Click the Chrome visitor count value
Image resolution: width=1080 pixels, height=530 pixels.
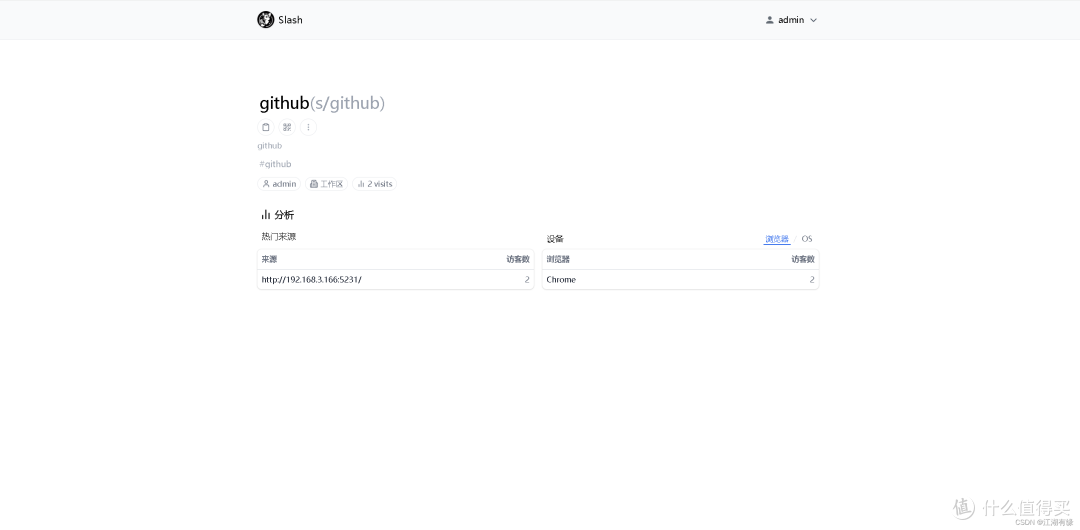[812, 279]
